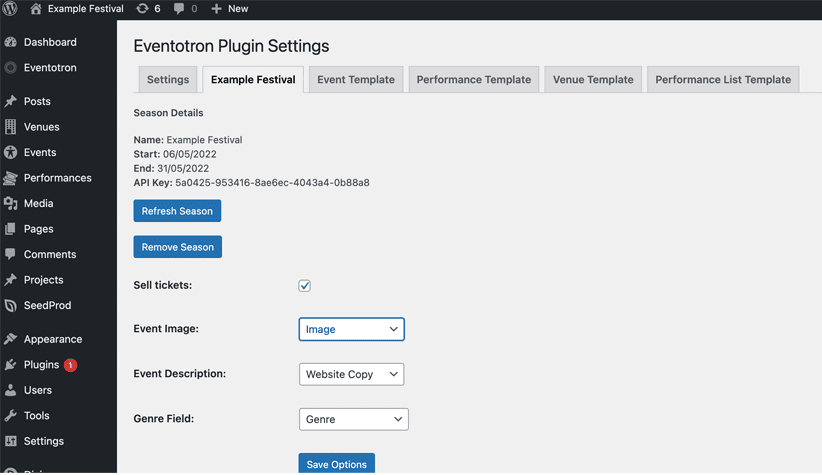Open the Event Description dropdown
822x475 pixels.
(351, 374)
